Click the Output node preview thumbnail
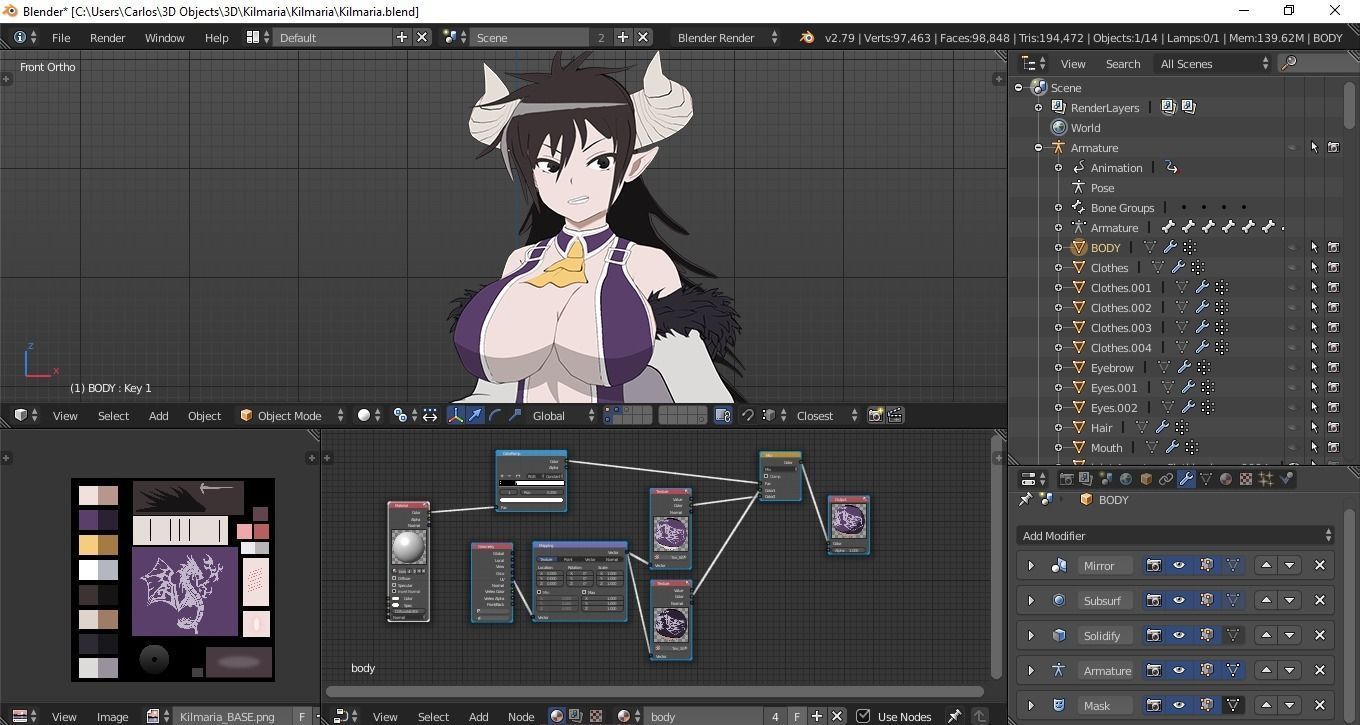Screen dimensions: 1360x725 tap(848, 522)
